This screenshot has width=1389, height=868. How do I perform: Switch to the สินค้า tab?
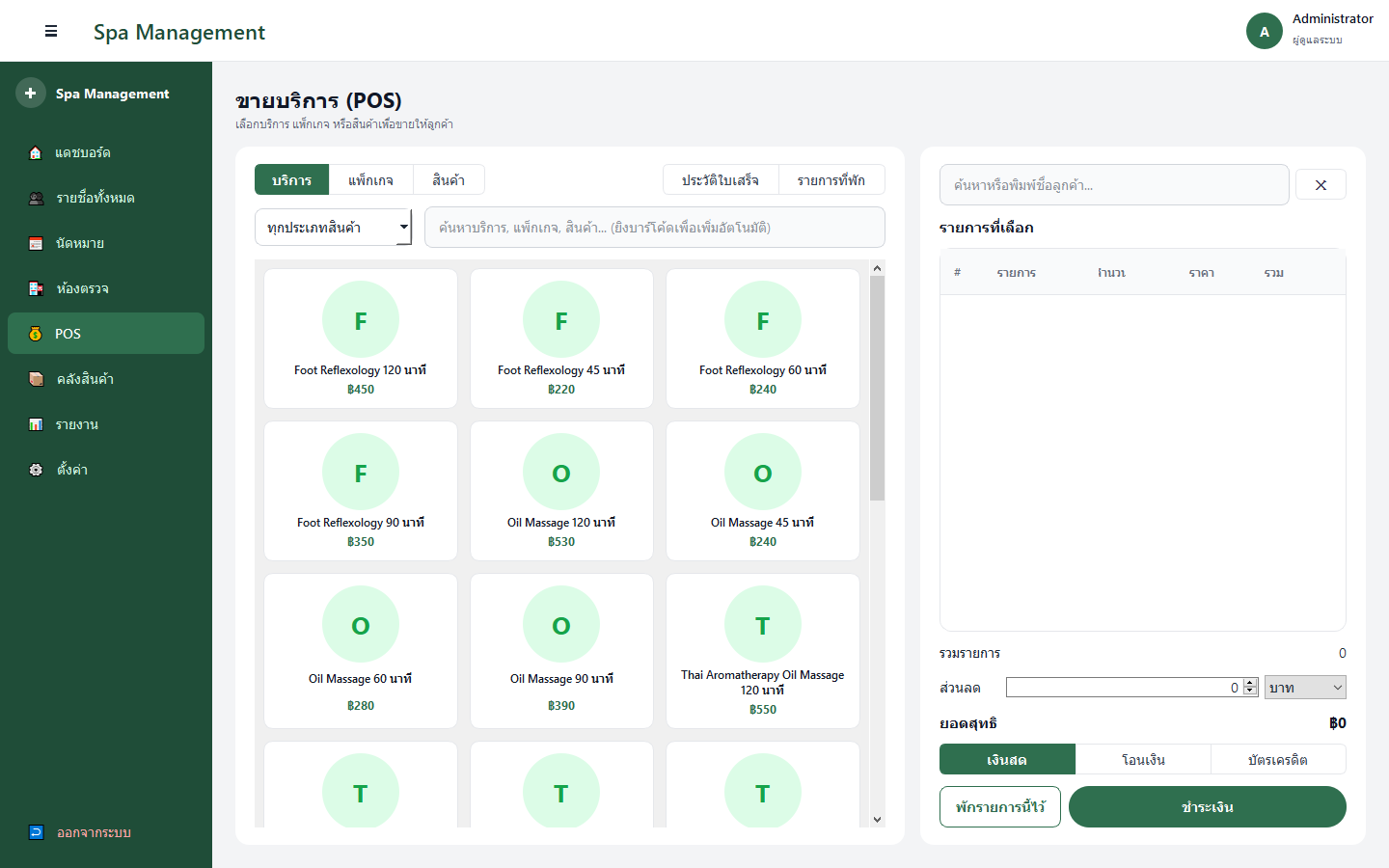(x=449, y=180)
